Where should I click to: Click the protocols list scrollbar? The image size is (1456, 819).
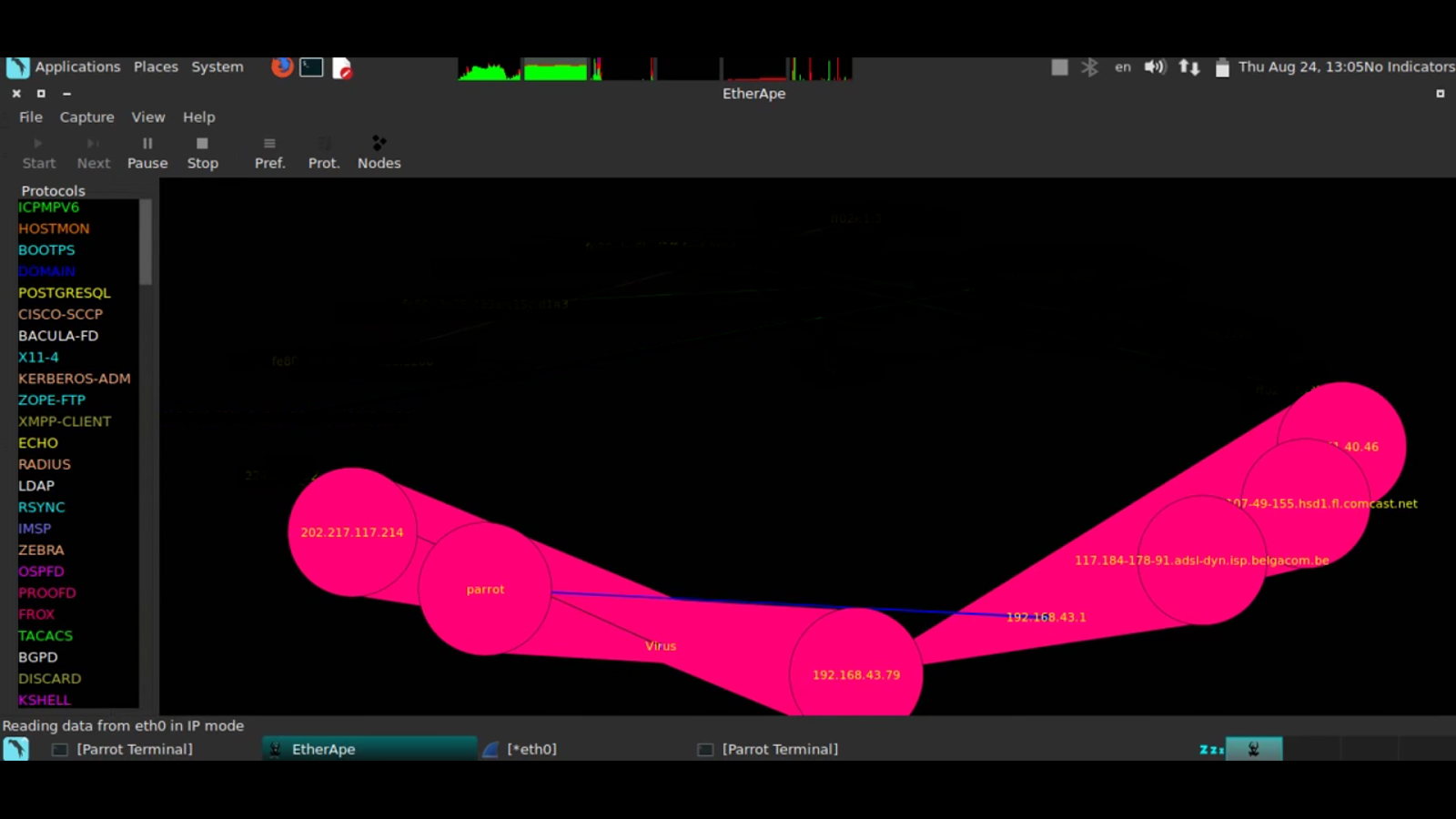[x=146, y=242]
